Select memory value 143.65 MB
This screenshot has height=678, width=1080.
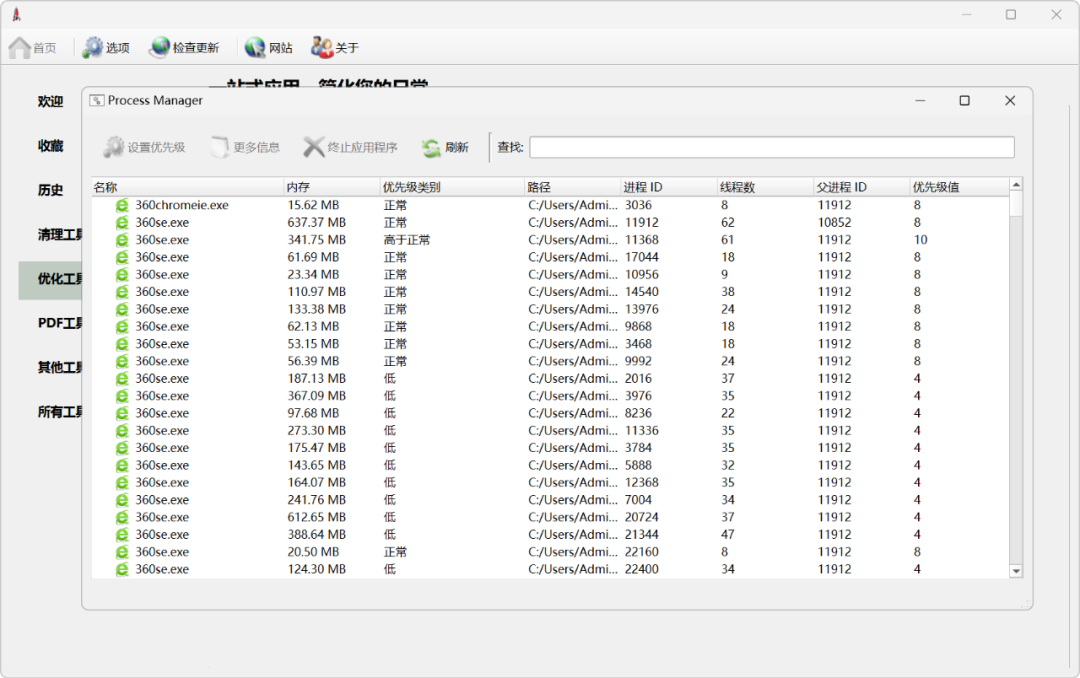click(x=316, y=465)
